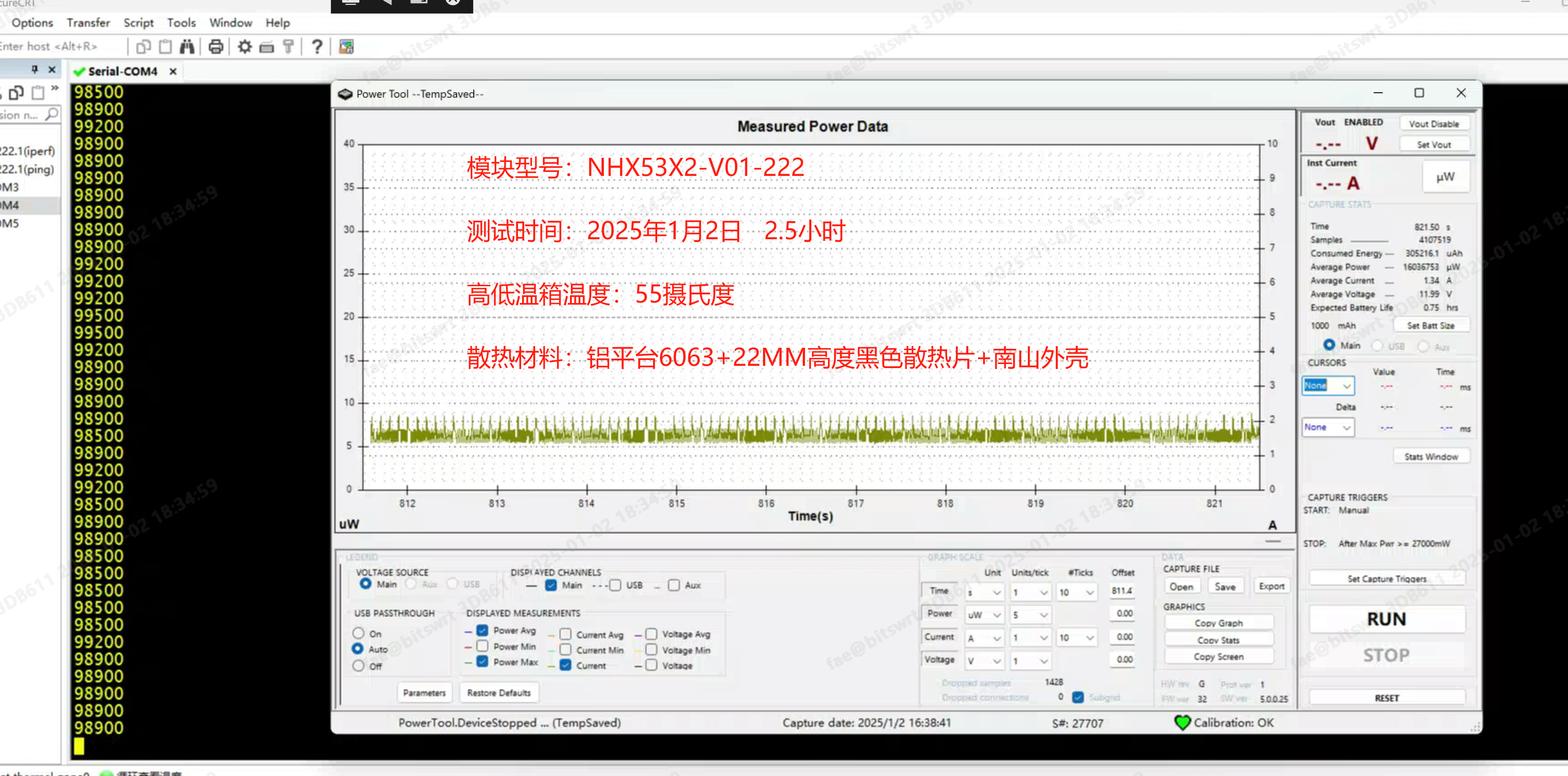Click the Copy Graph button
Screen dimensions: 1568x776
1218,623
